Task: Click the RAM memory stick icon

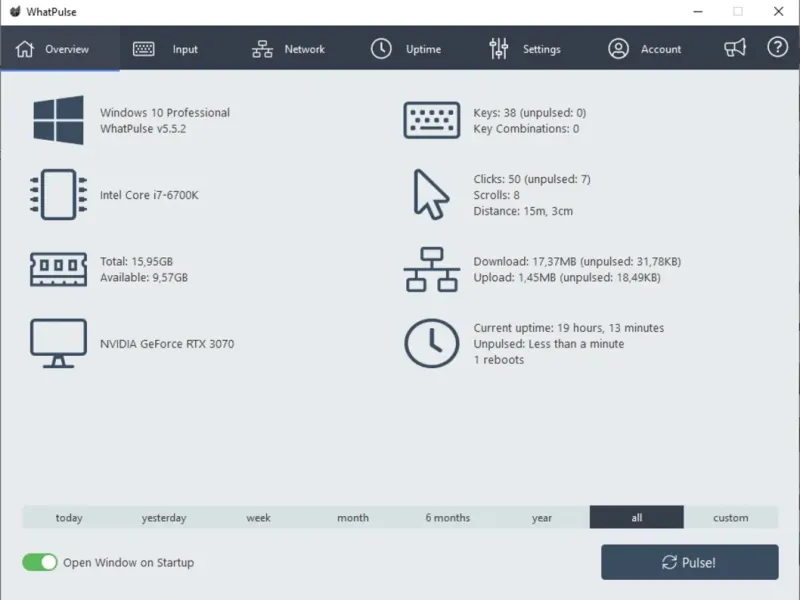Action: (x=58, y=269)
